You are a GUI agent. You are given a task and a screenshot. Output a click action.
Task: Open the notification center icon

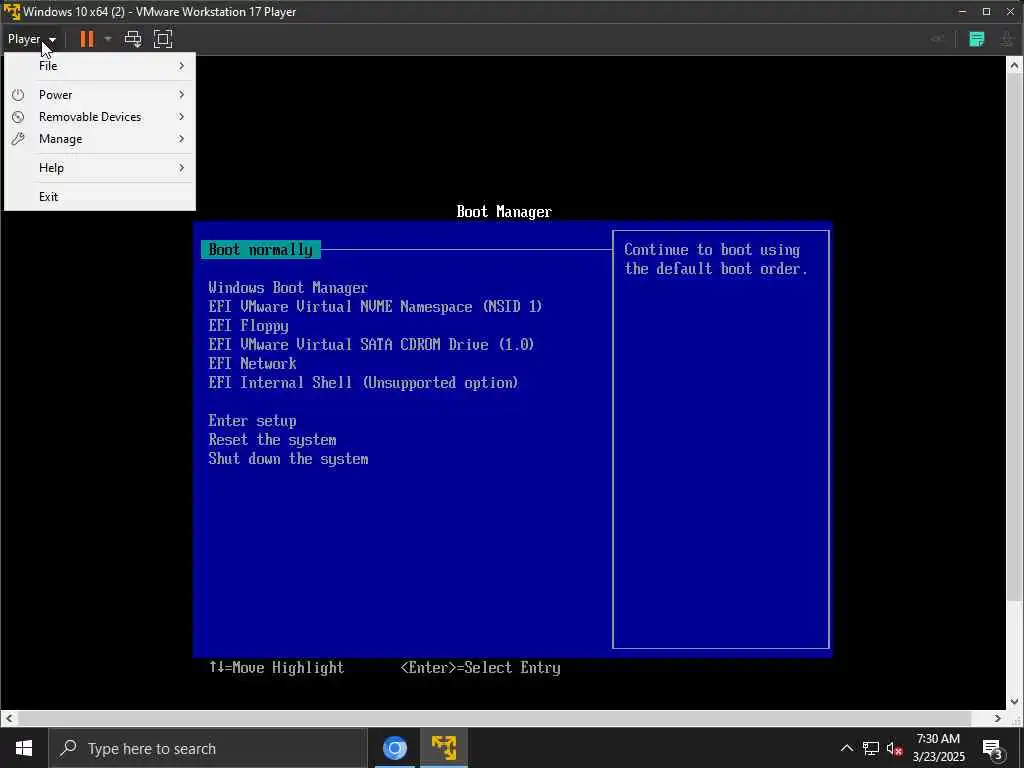[x=993, y=749]
